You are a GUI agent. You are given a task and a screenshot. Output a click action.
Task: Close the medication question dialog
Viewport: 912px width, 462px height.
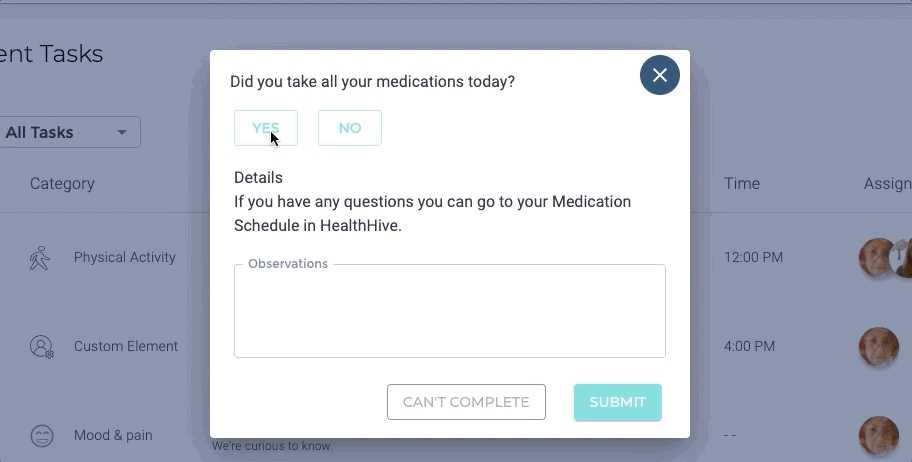click(x=660, y=75)
